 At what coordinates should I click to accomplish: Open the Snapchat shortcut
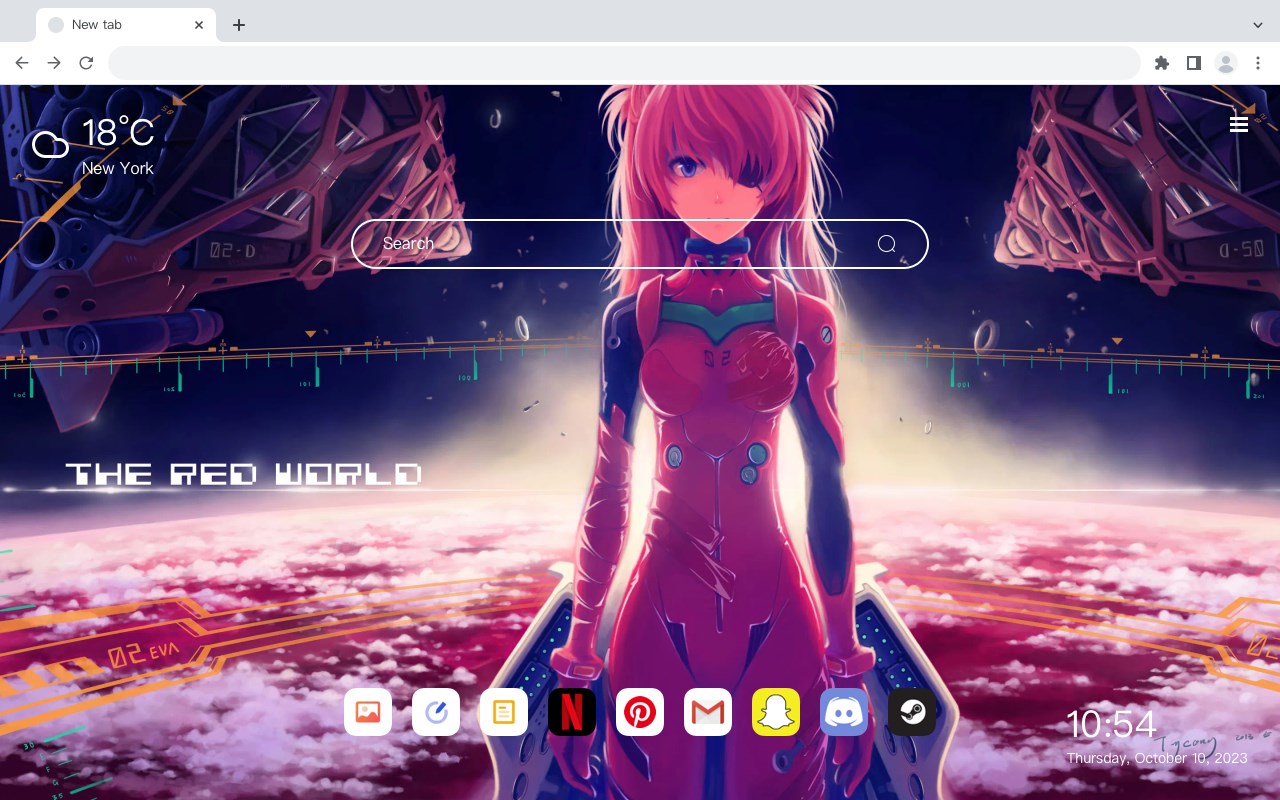(776, 712)
